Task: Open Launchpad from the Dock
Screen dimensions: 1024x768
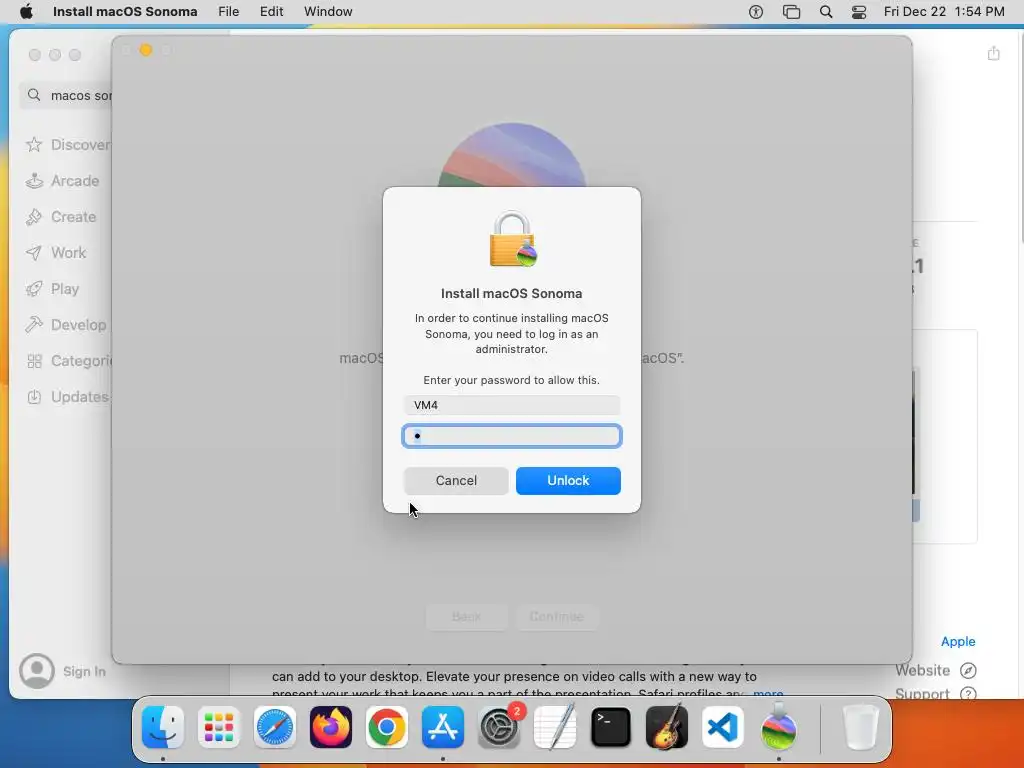Action: 219,727
